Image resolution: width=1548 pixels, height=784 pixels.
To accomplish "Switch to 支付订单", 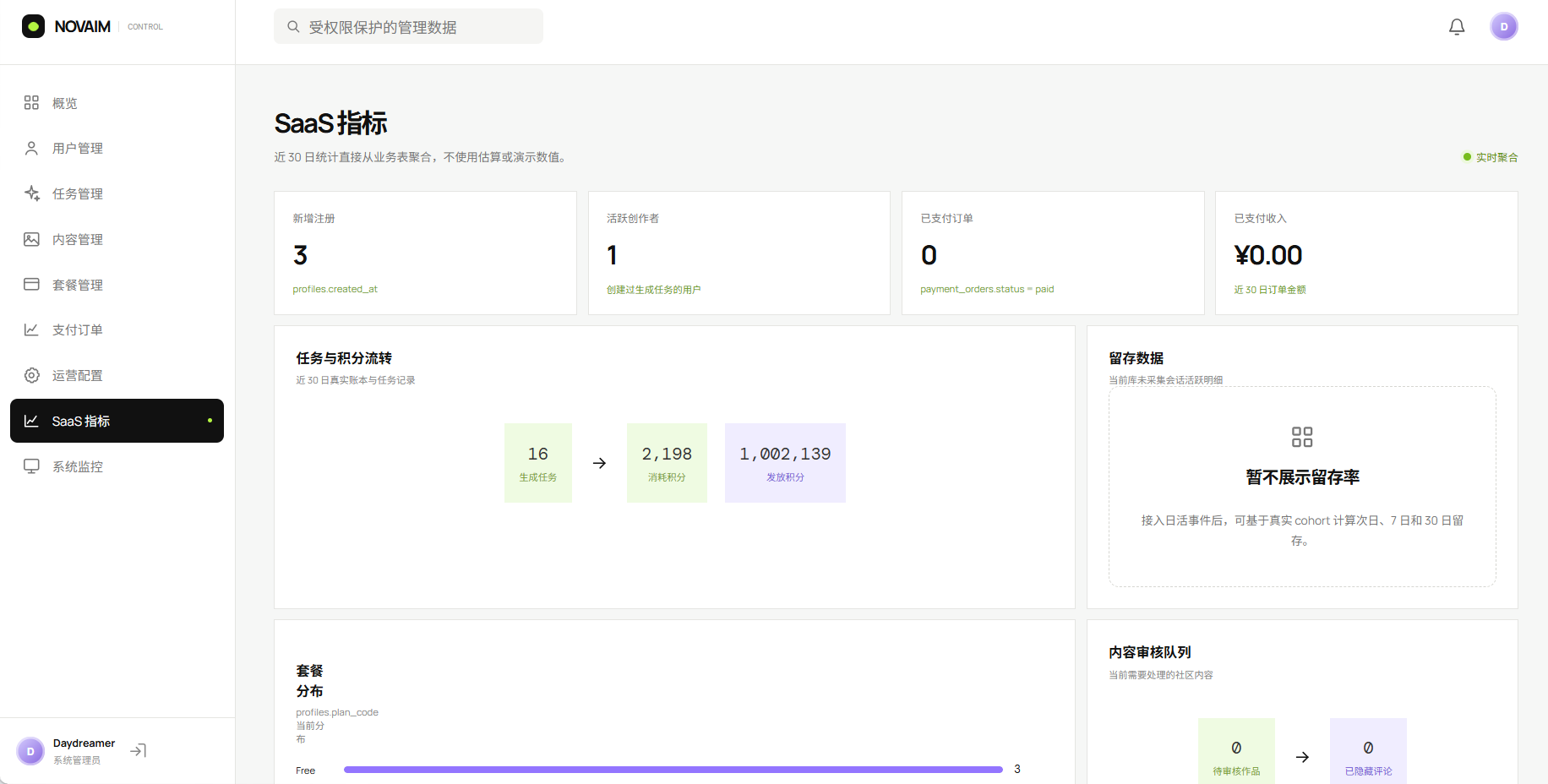I will point(117,329).
